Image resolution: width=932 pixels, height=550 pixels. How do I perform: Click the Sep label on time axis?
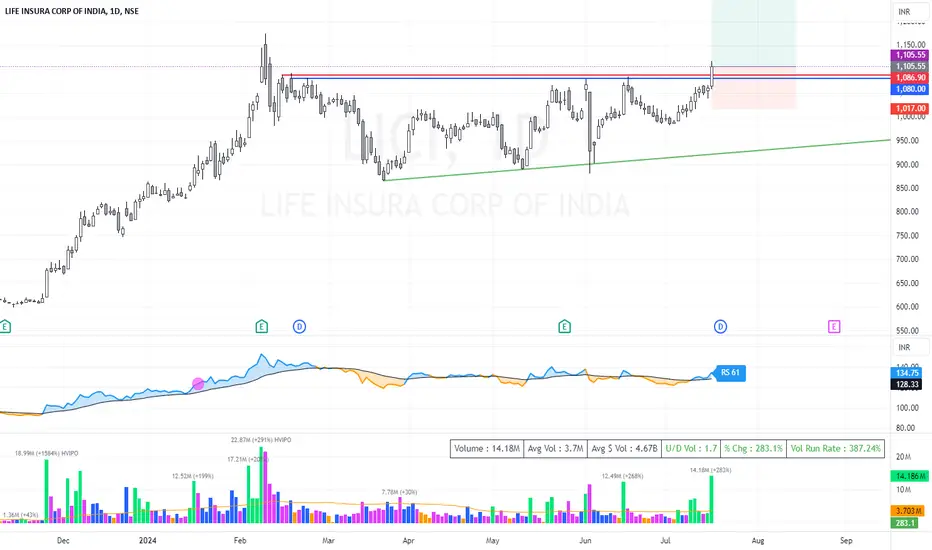[846, 540]
